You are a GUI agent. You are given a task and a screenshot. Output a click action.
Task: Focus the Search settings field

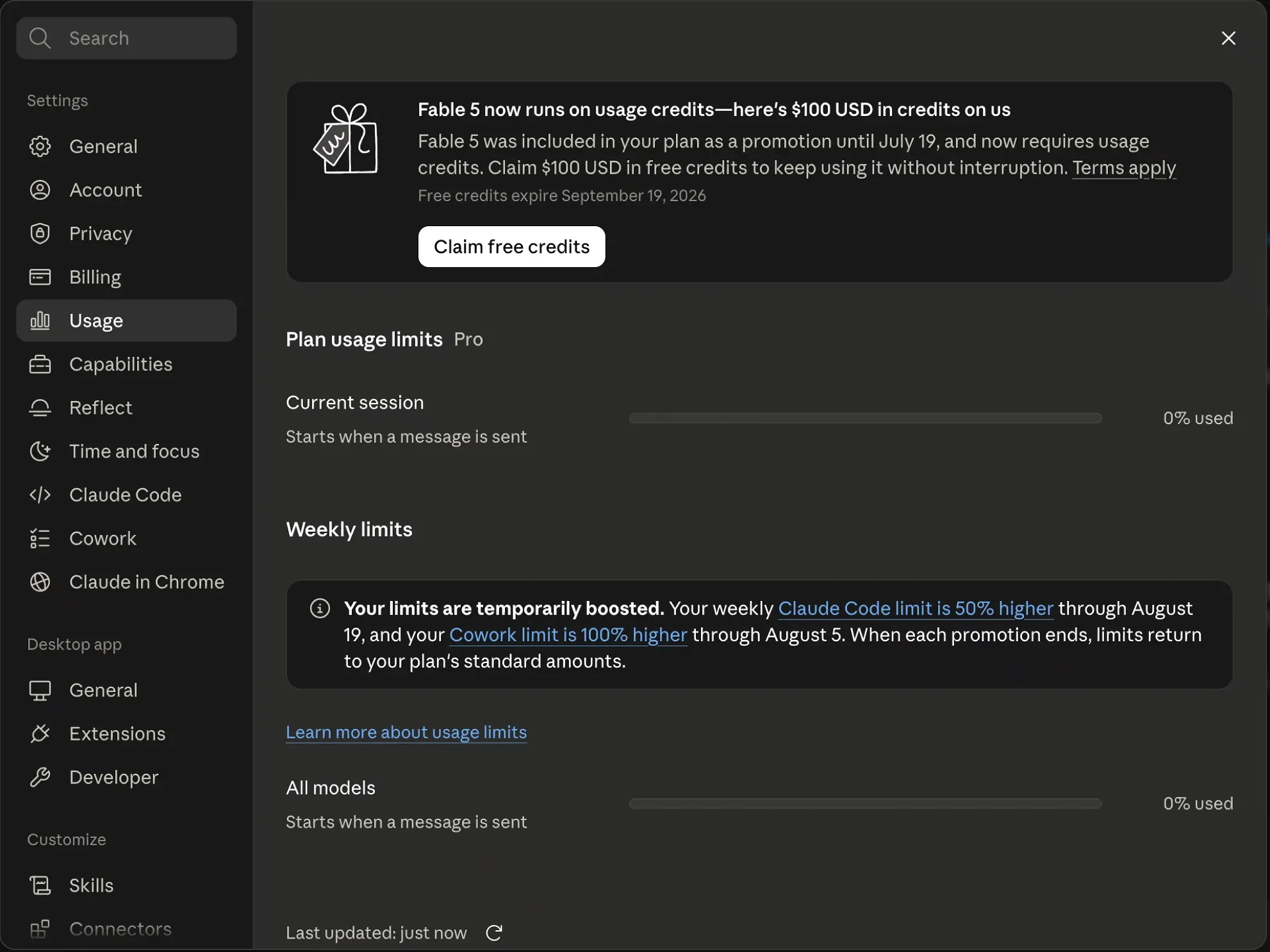(x=126, y=38)
